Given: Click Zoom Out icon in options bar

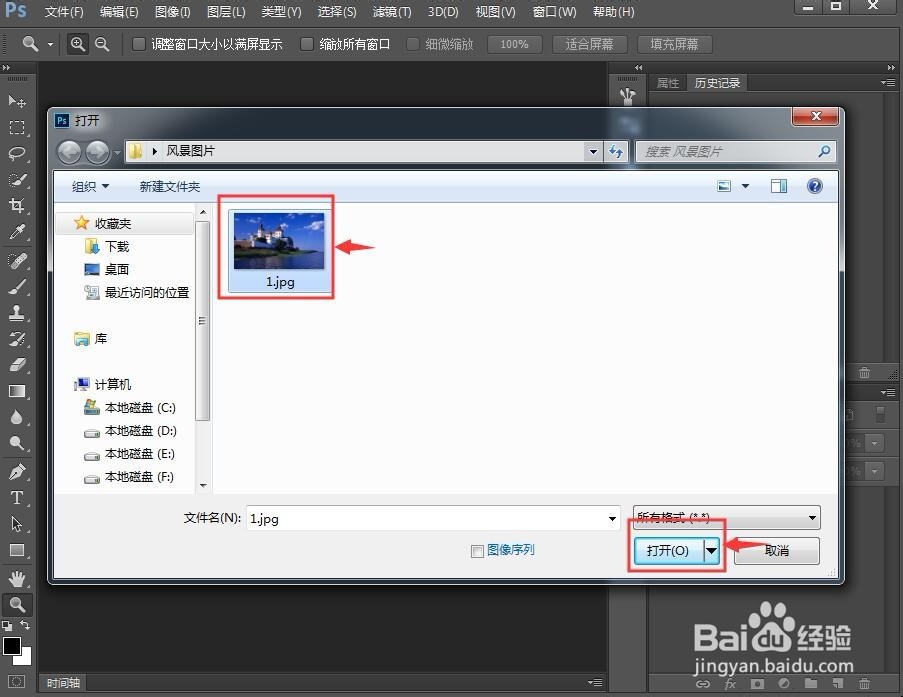Looking at the screenshot, I should [102, 44].
